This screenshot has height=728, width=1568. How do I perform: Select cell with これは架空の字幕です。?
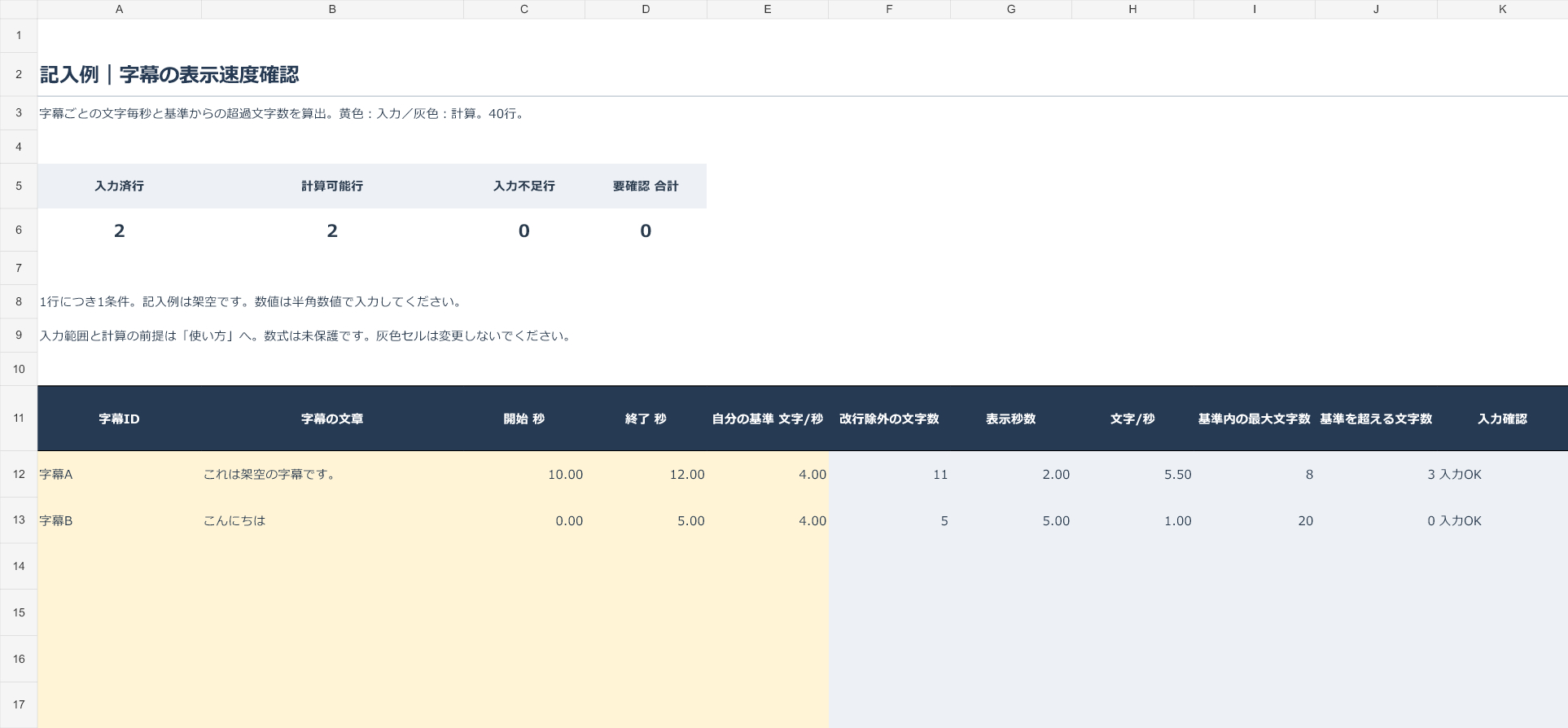[x=332, y=474]
